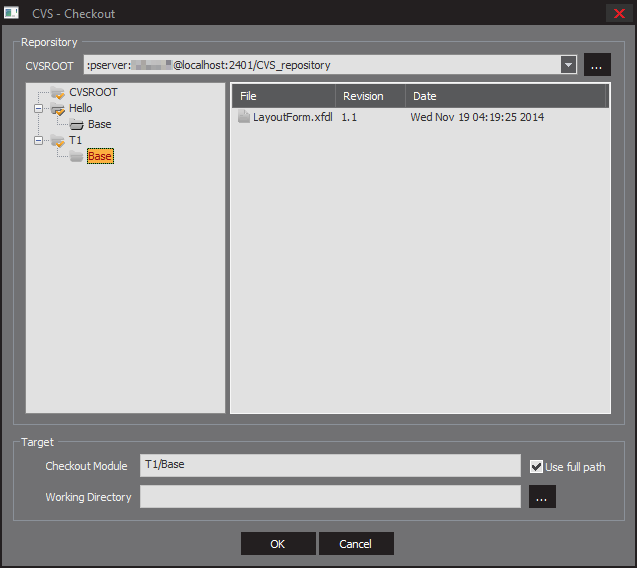Browse for the Working Directory folder
Viewport: 637px width, 568px height.
[542, 497]
